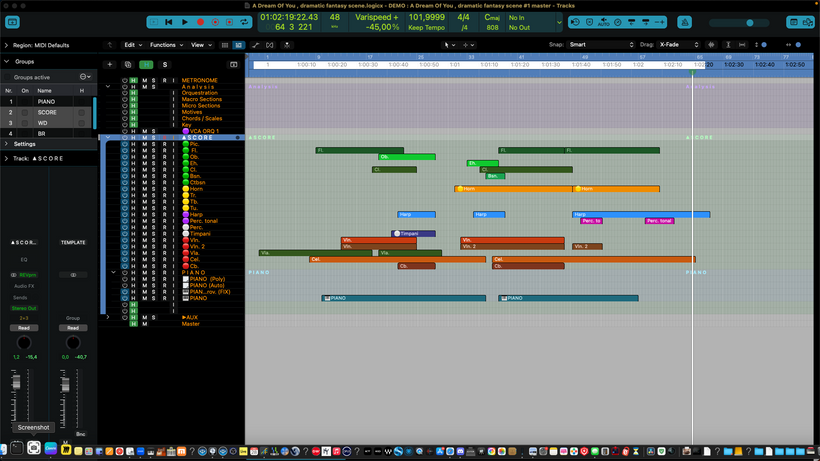The width and height of the screenshot is (820, 461).
Task: Mute the METRONOME track
Action: [144, 80]
